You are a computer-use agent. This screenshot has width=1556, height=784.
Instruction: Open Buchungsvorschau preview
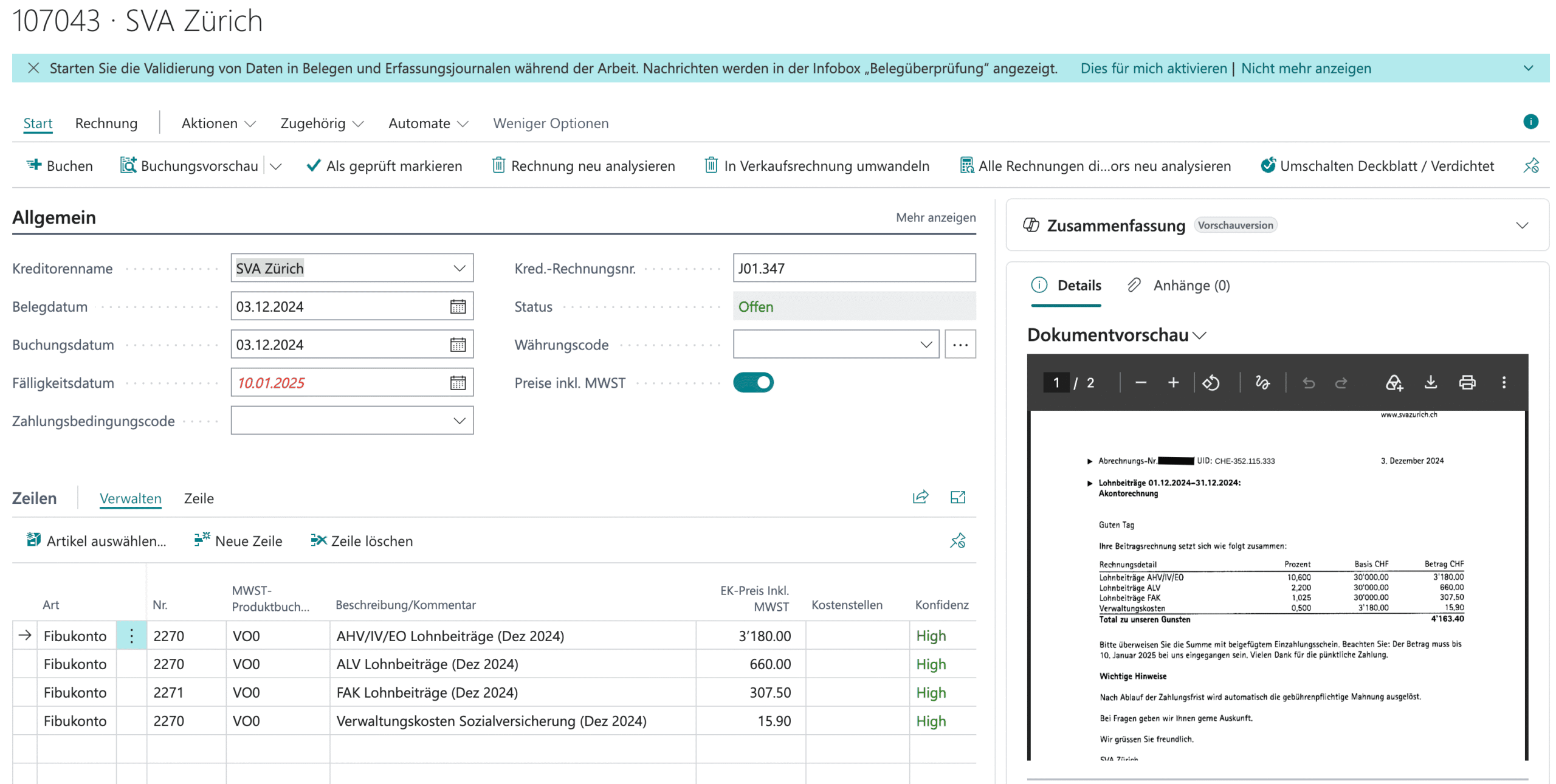189,166
